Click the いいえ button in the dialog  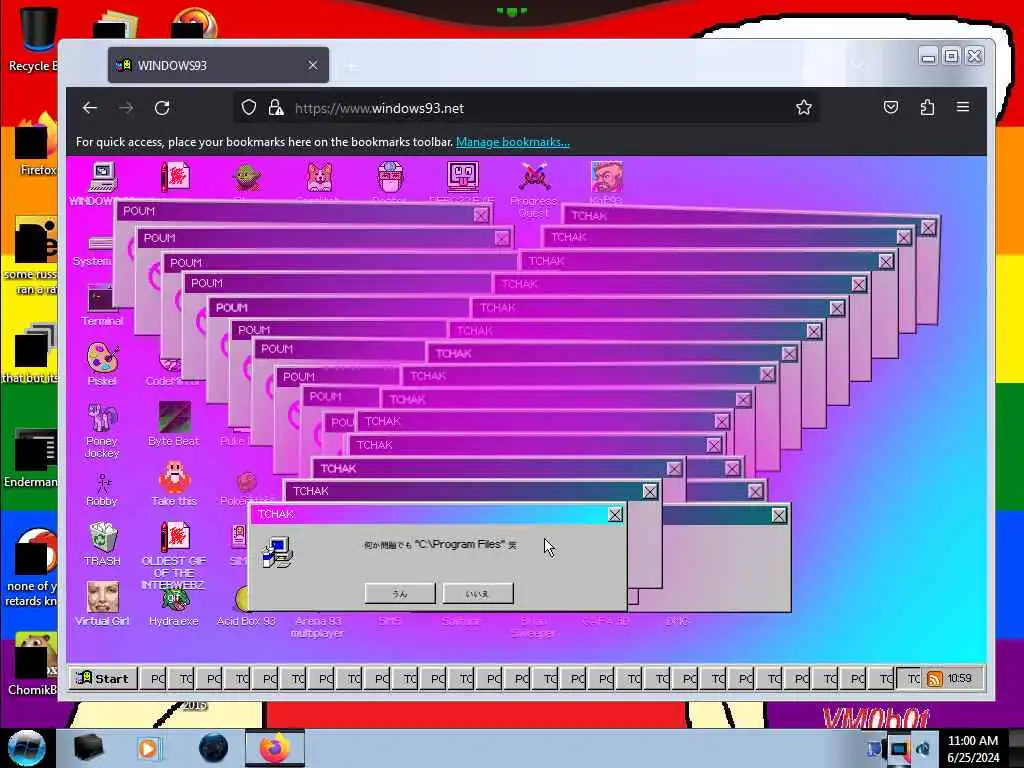pyautogui.click(x=478, y=593)
